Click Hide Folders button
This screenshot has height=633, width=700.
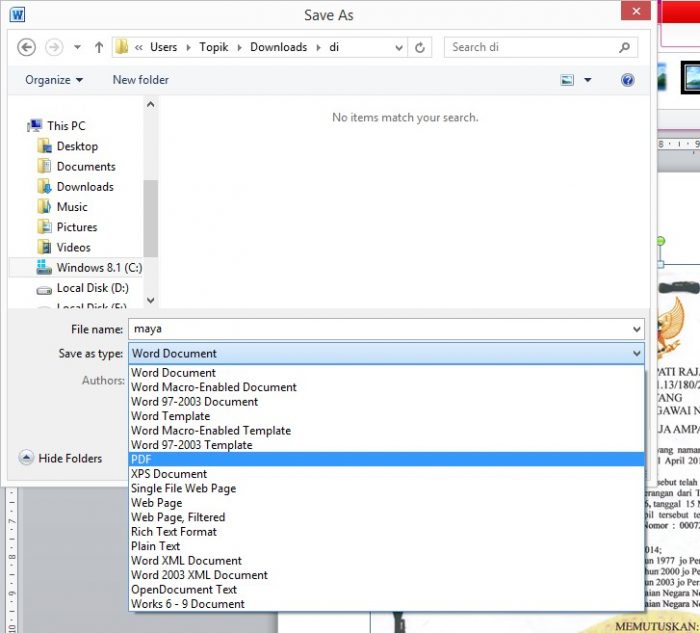(60, 458)
